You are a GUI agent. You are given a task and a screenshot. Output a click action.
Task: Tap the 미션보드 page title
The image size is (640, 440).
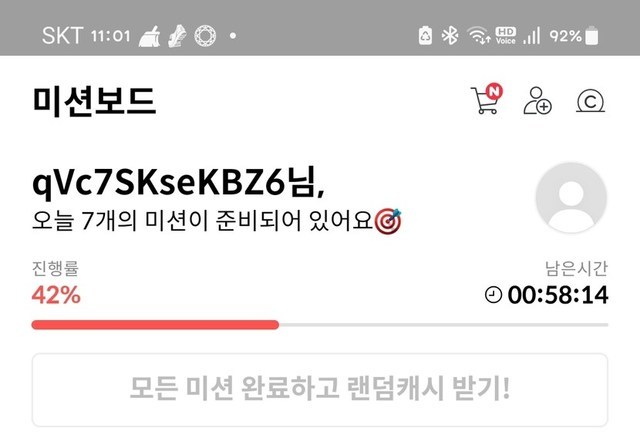click(x=94, y=101)
